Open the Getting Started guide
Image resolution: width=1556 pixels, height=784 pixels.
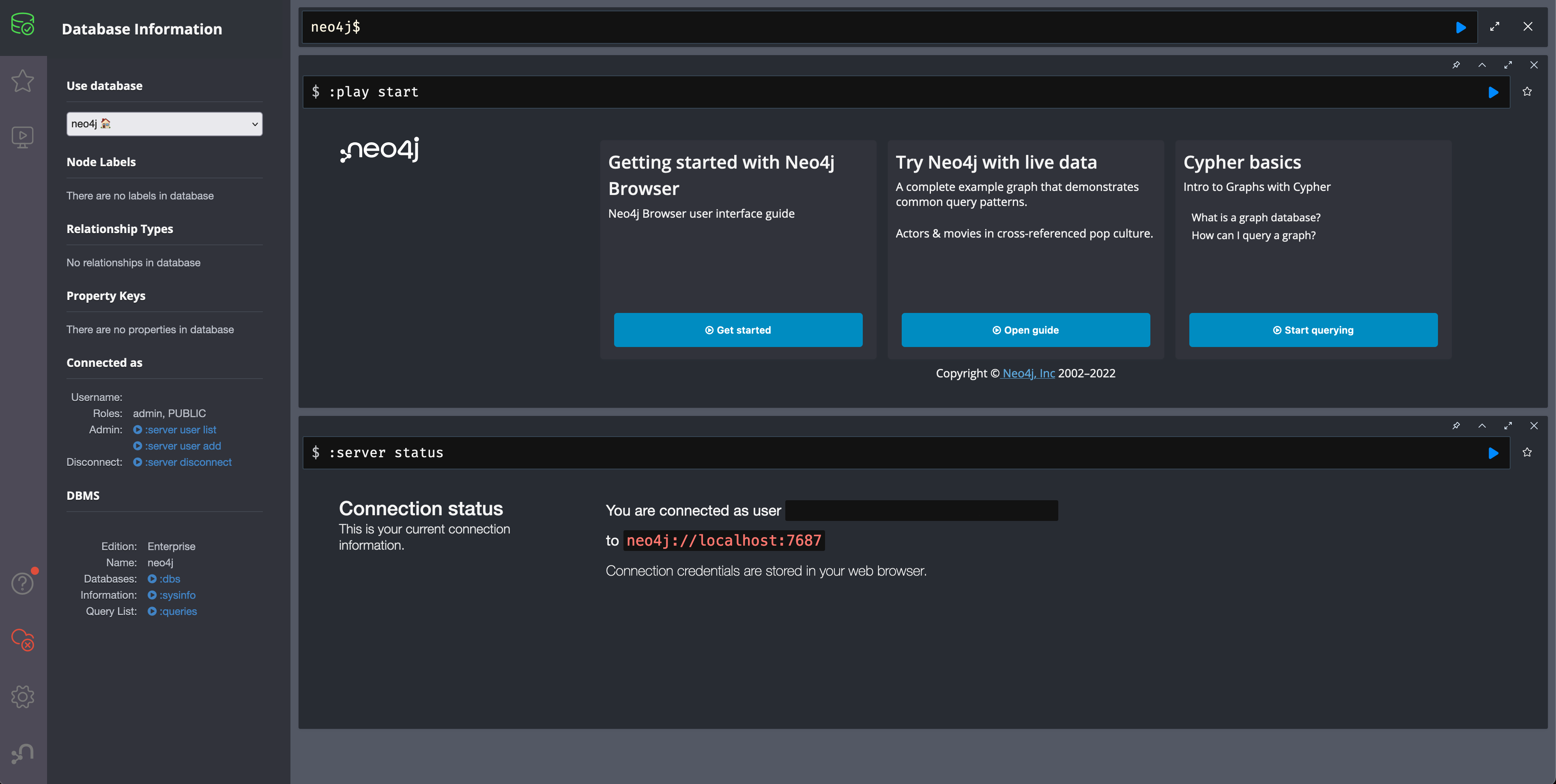(x=738, y=329)
